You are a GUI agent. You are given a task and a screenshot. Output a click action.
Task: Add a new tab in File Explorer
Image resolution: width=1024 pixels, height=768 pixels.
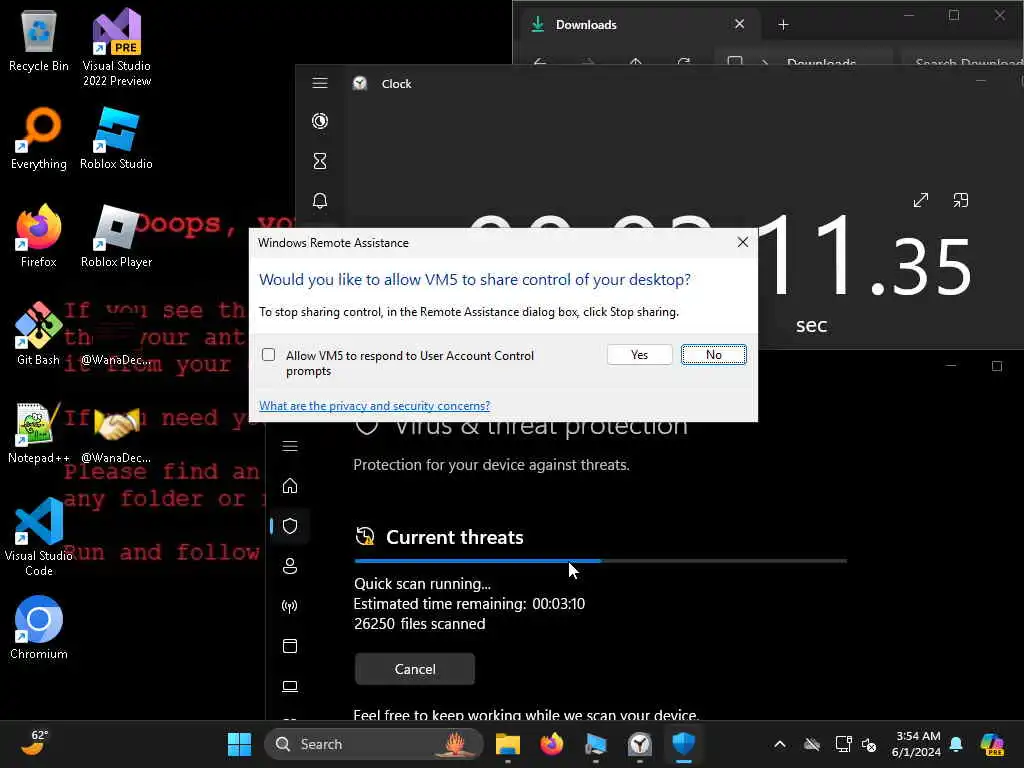(784, 25)
